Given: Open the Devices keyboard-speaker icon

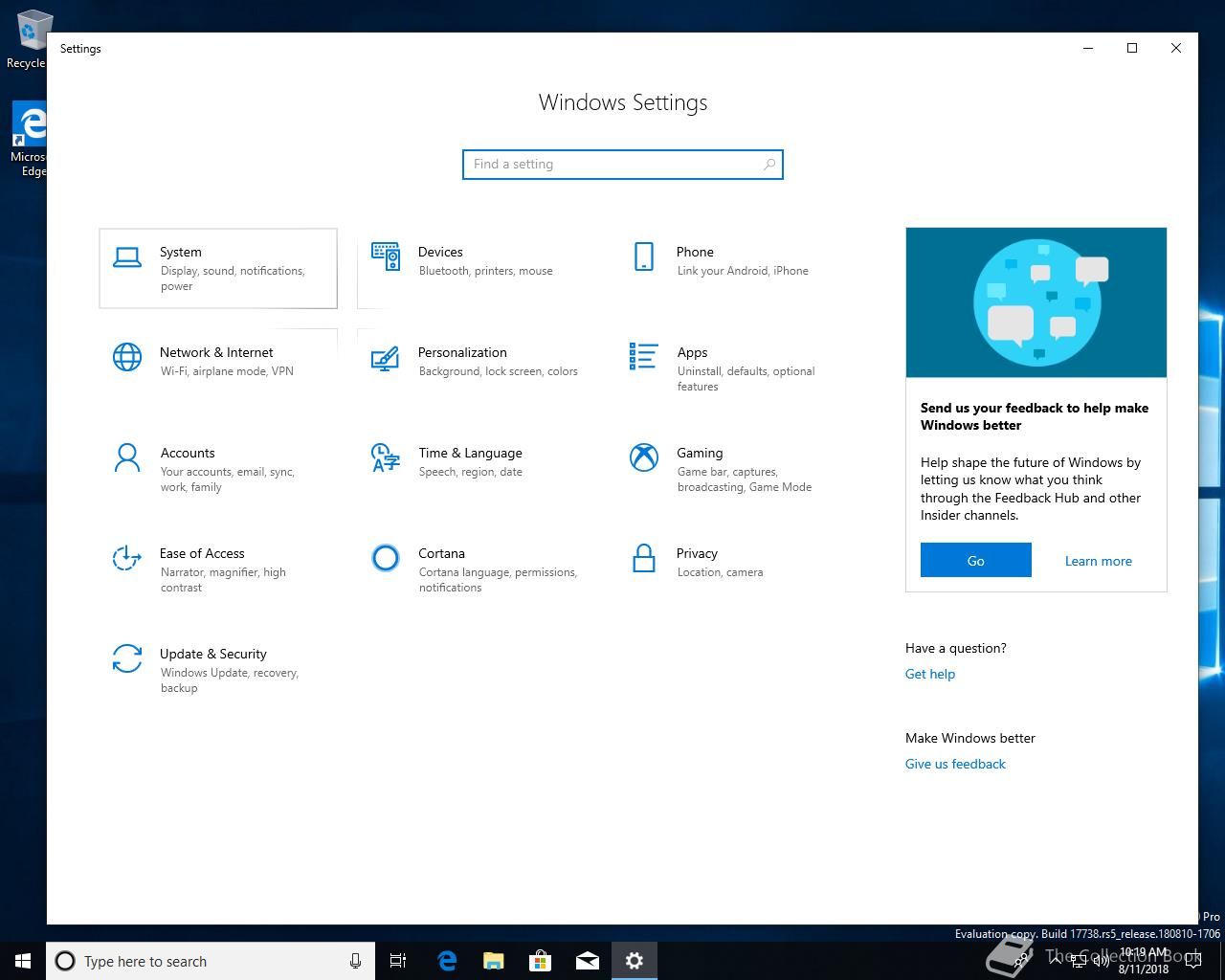Looking at the screenshot, I should pos(386,256).
